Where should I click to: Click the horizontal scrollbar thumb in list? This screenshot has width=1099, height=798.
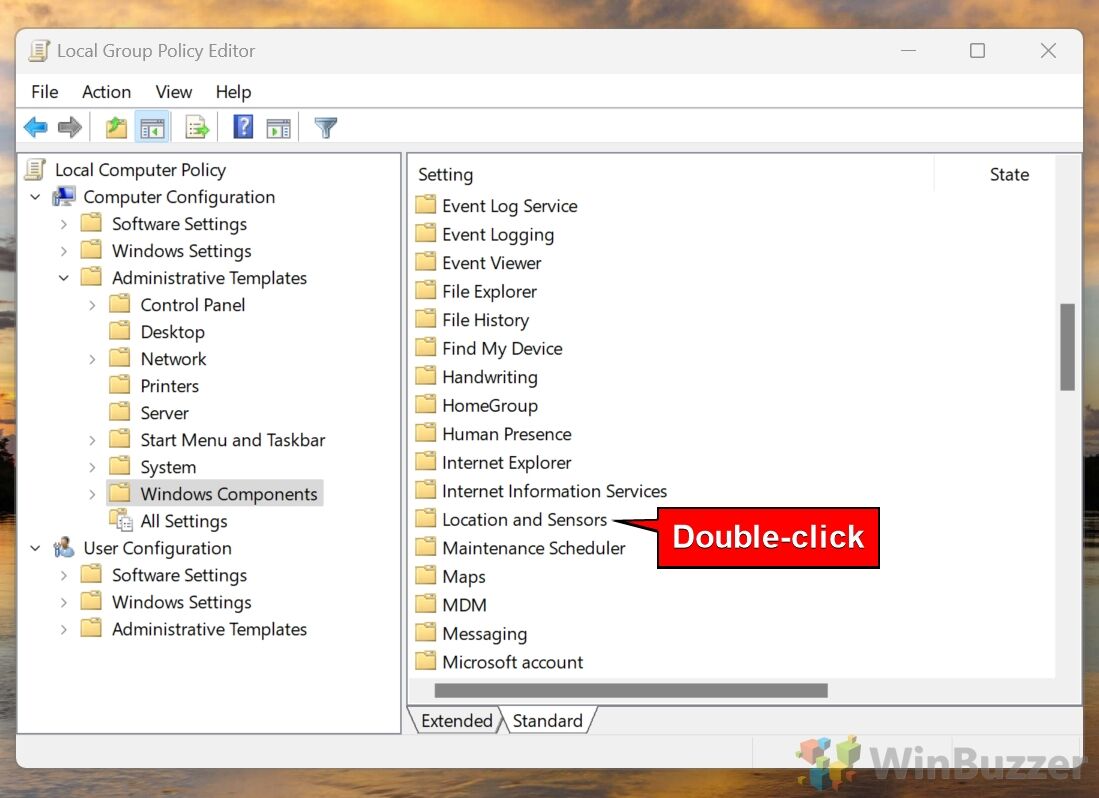pyautogui.click(x=630, y=690)
